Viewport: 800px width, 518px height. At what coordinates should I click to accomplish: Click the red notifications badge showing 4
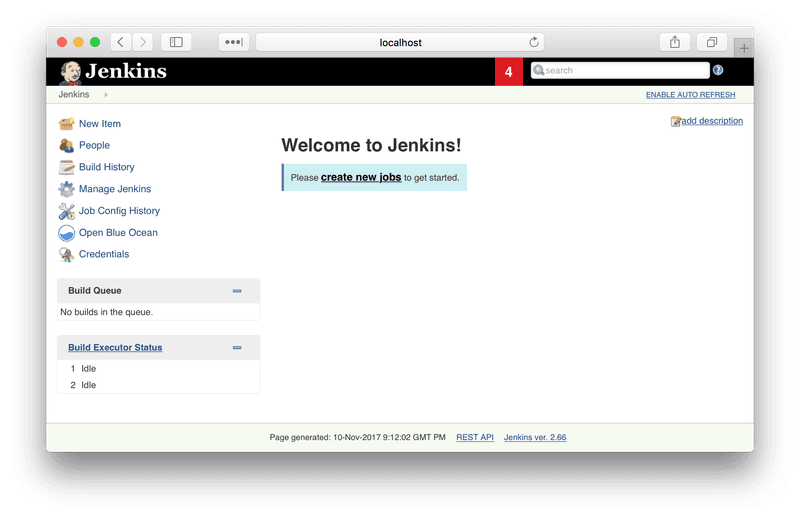pos(509,71)
